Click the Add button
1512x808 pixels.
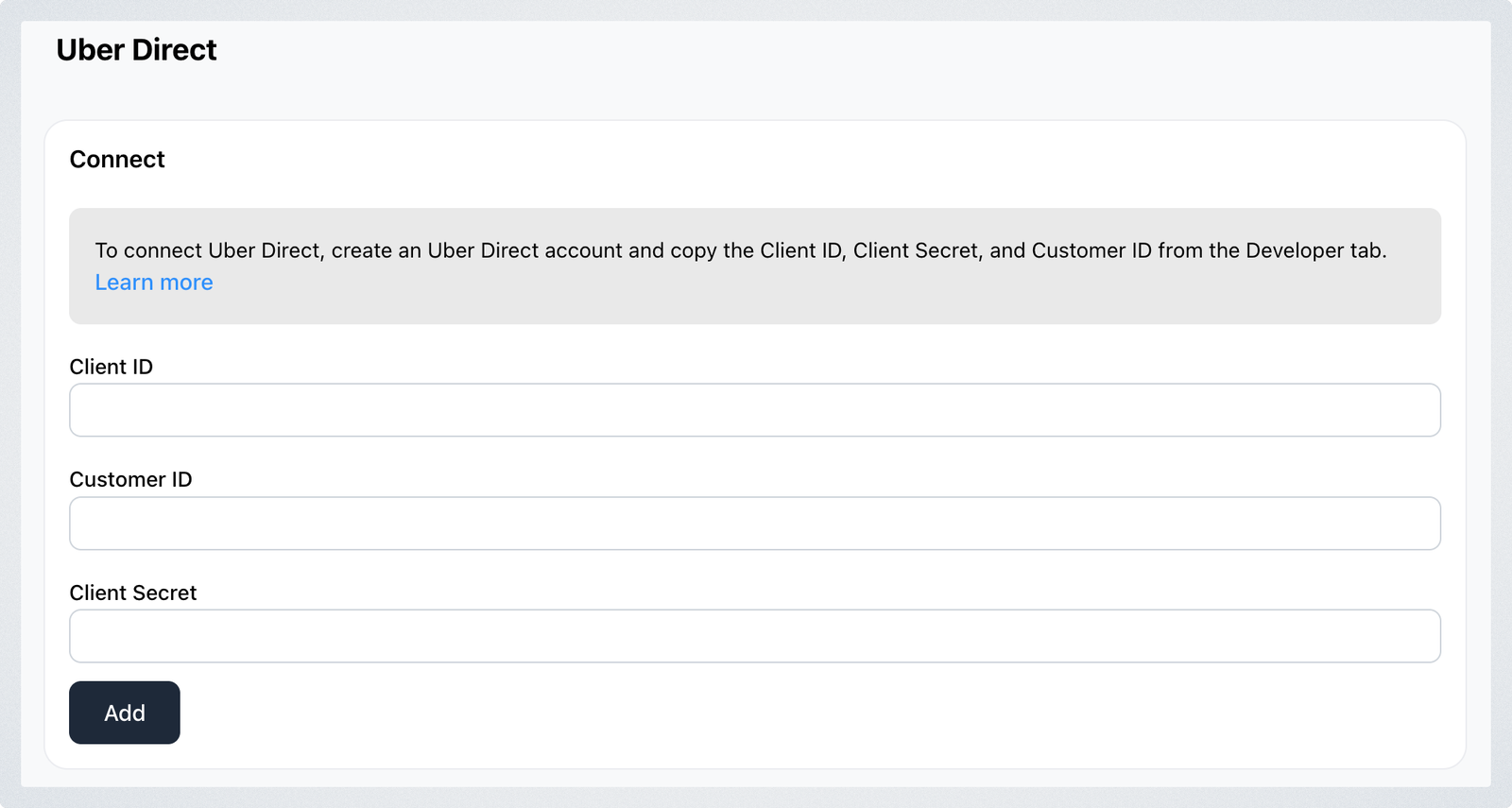[x=125, y=713]
